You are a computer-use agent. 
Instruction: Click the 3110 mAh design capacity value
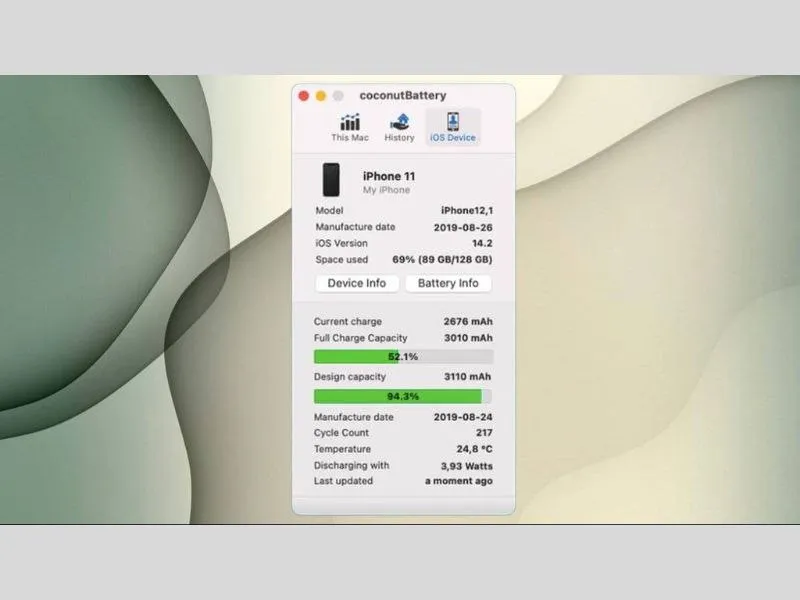pos(467,377)
